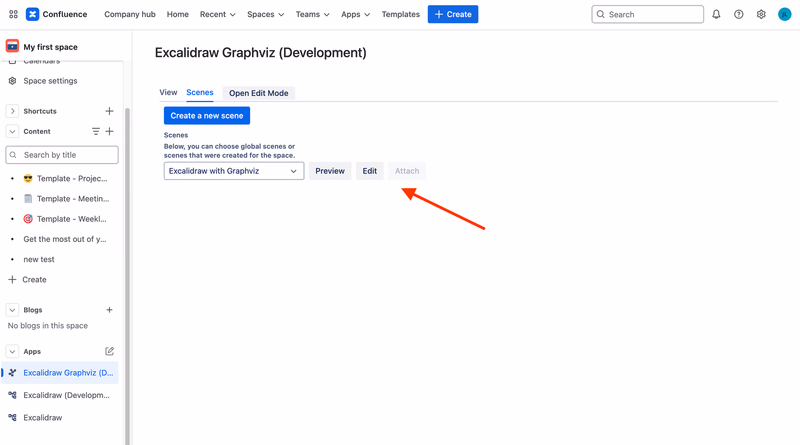Open Excalidraw (Developm... in Apps
The width and height of the screenshot is (800, 445).
pyautogui.click(x=66, y=395)
